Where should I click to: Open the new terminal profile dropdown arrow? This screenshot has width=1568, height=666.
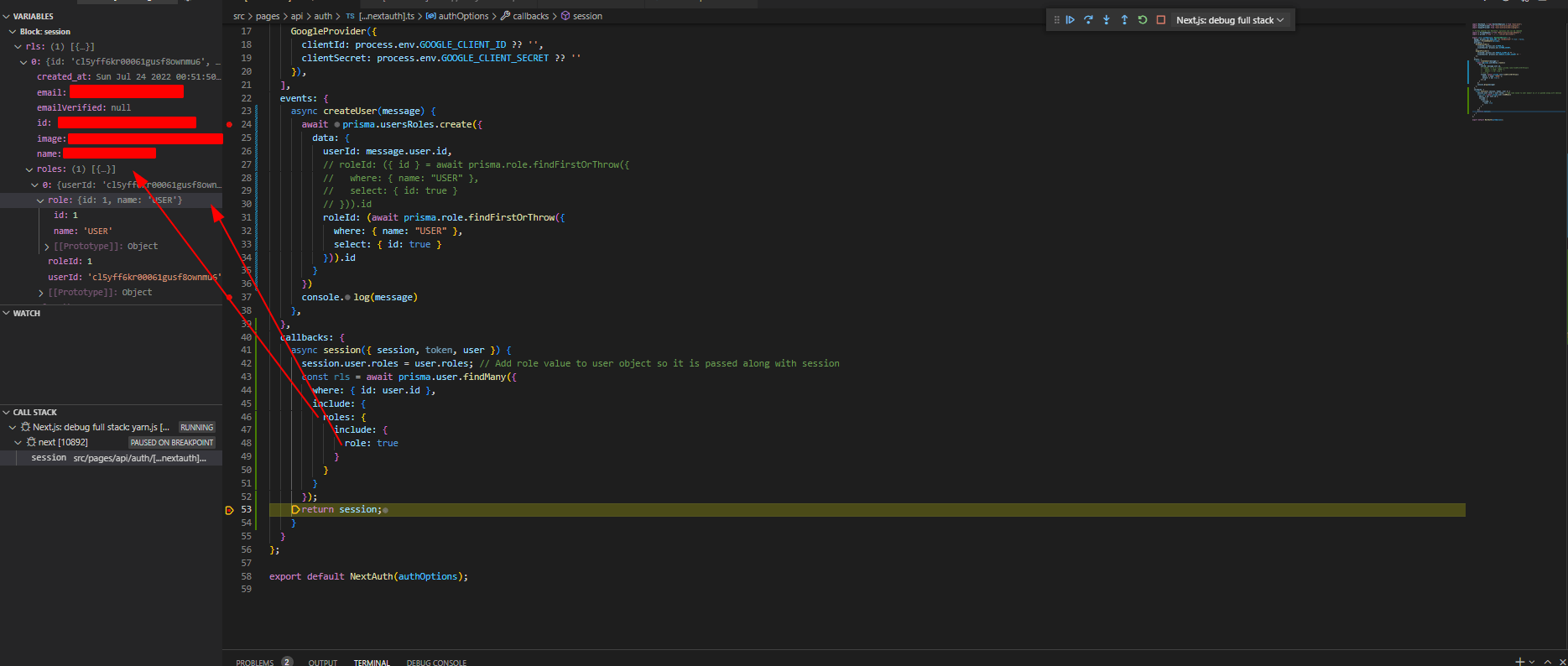pos(1532,662)
